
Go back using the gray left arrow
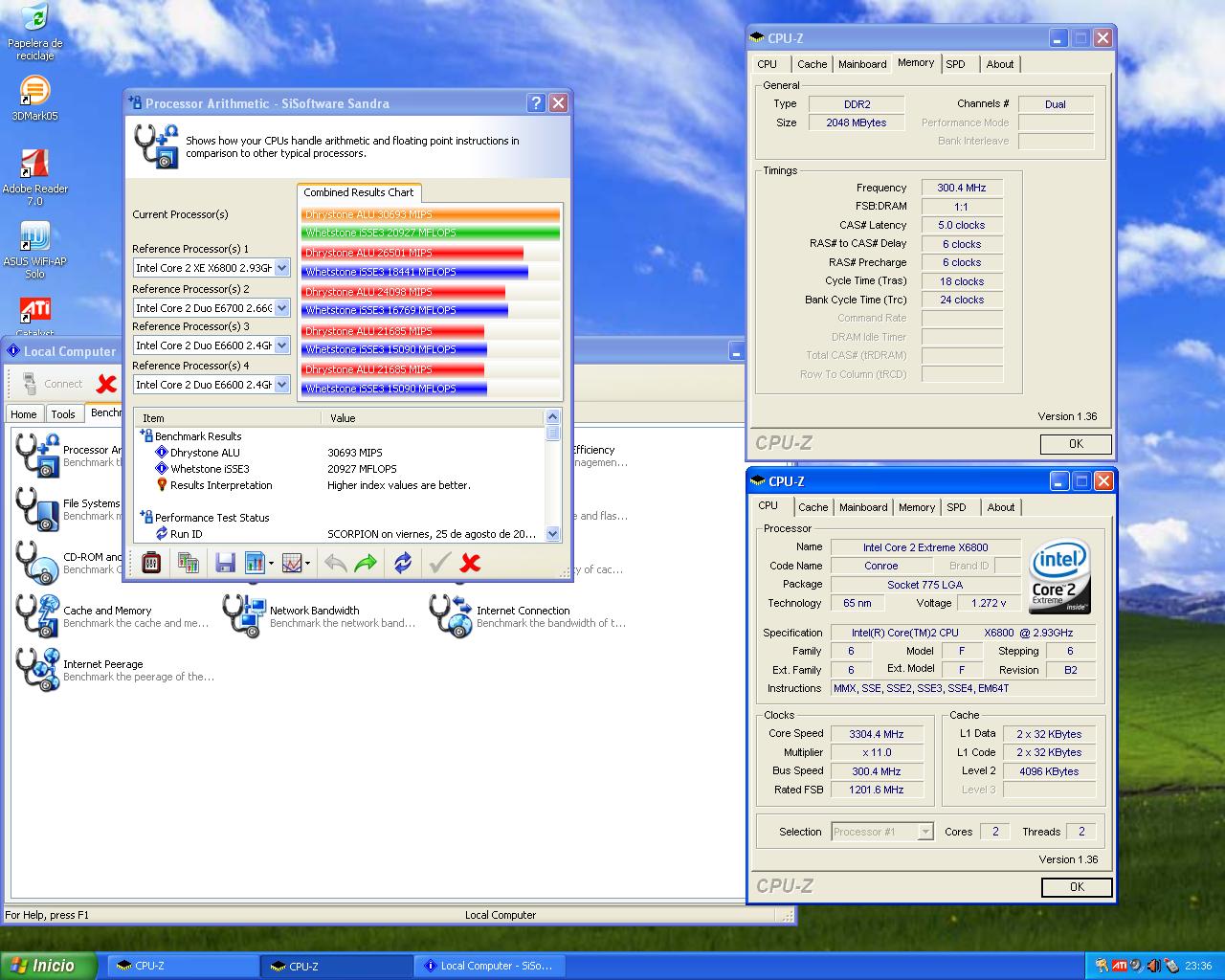(335, 563)
